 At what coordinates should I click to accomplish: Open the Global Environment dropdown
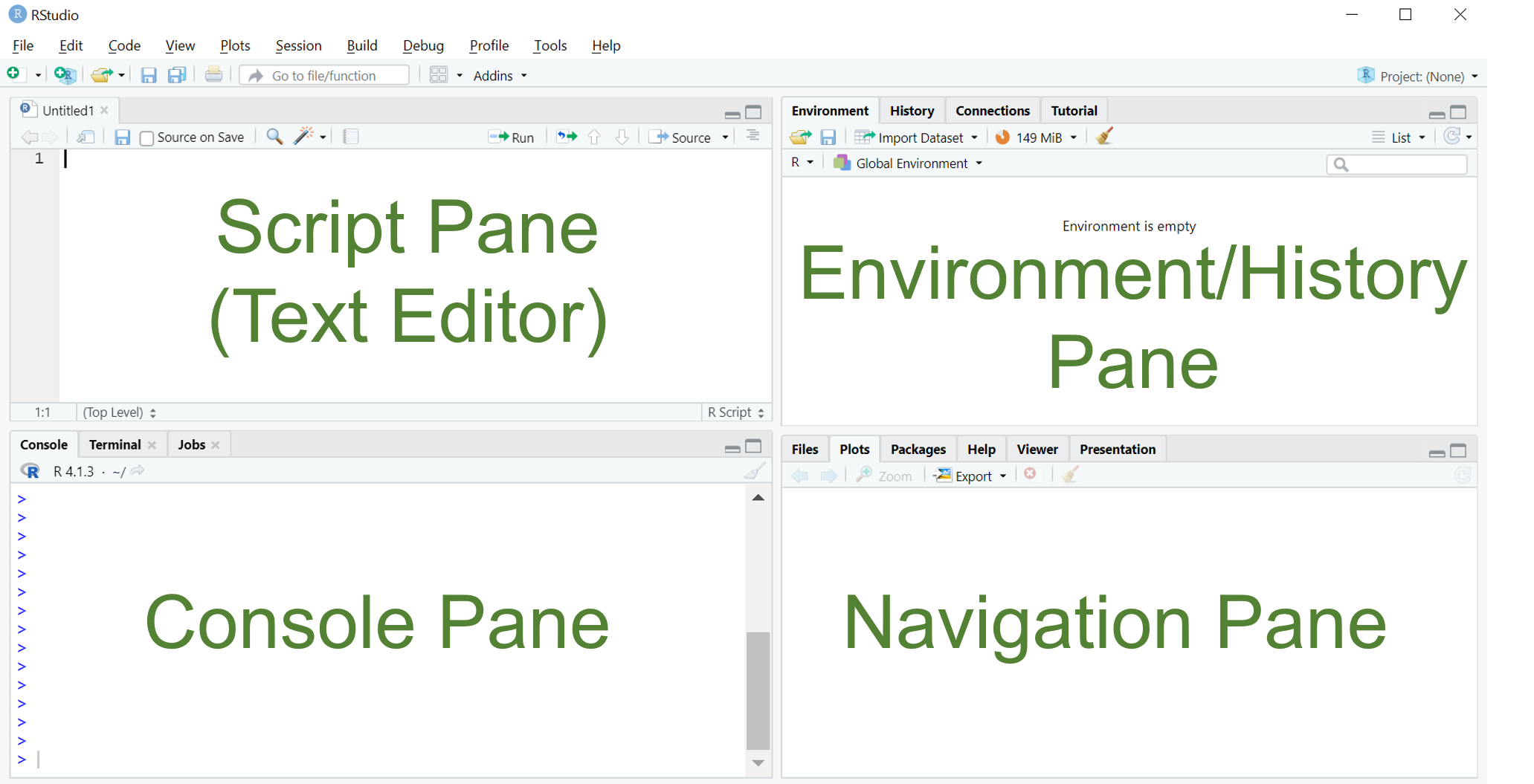pyautogui.click(x=909, y=163)
